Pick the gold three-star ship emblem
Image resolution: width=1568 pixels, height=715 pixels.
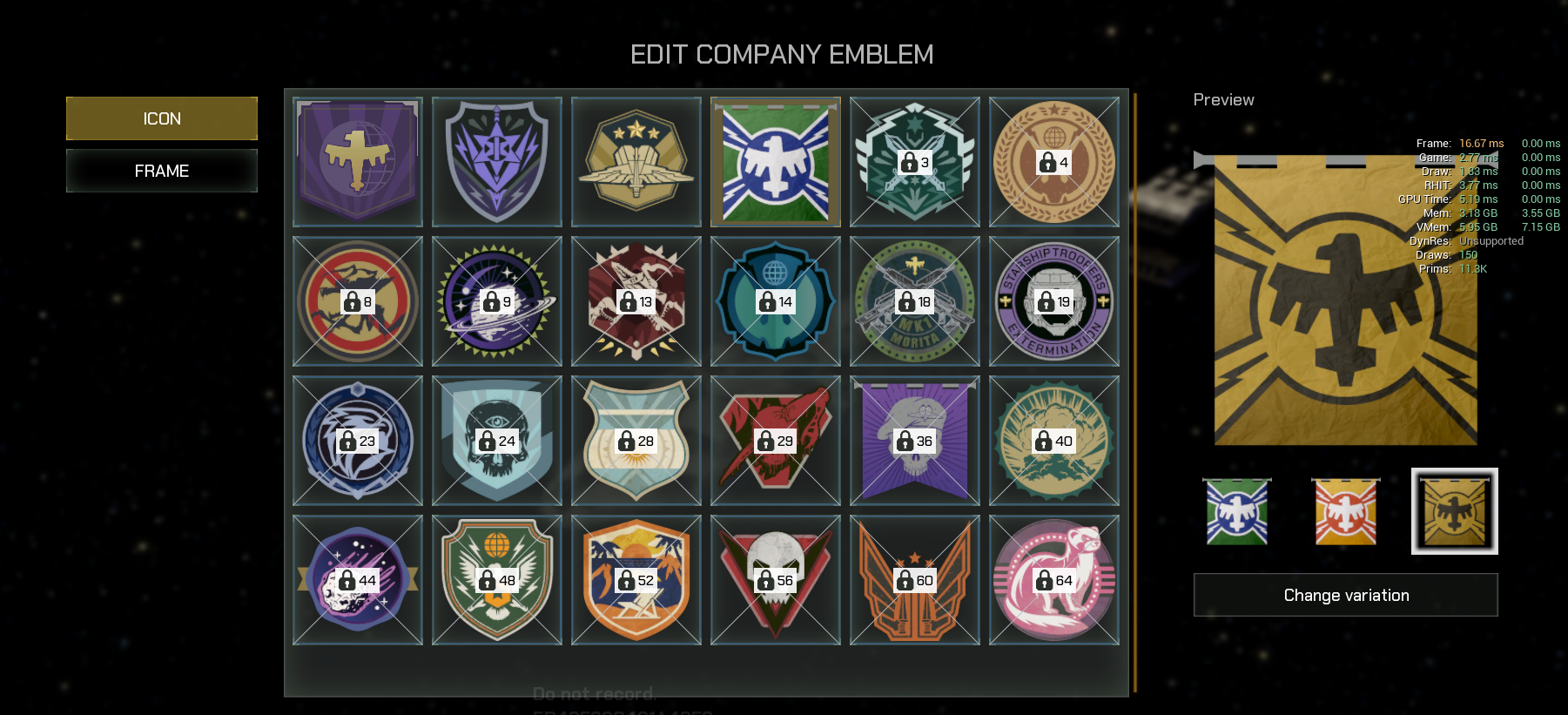[x=636, y=162]
